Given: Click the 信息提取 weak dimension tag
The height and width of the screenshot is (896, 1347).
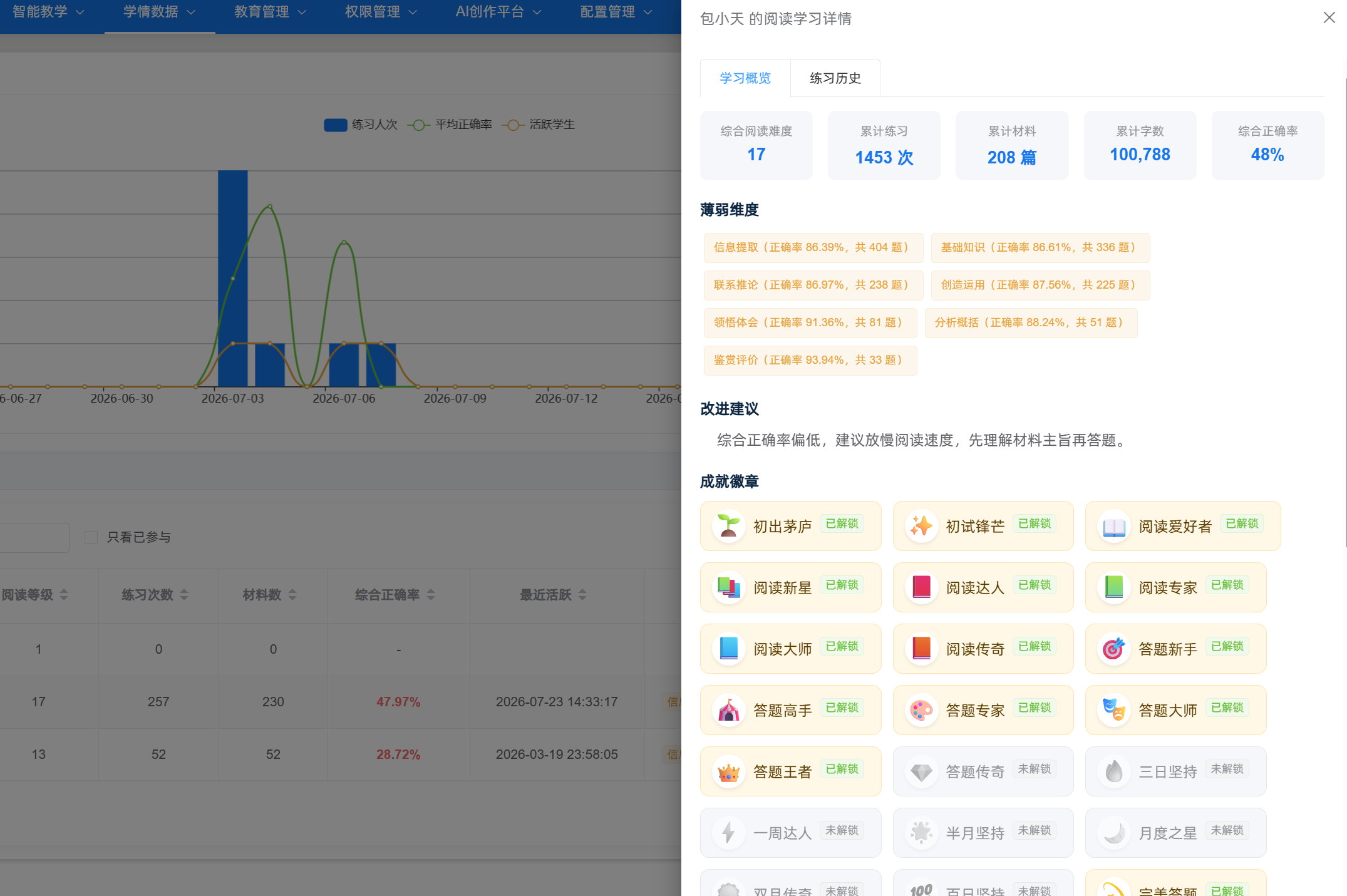Looking at the screenshot, I should [813, 248].
